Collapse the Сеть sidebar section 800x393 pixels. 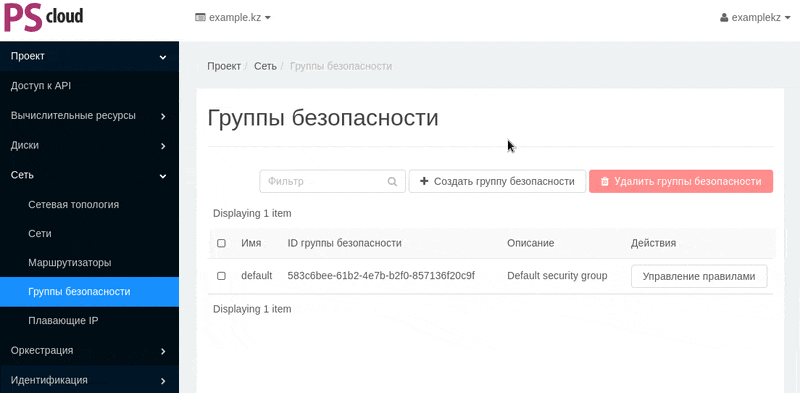(89, 175)
